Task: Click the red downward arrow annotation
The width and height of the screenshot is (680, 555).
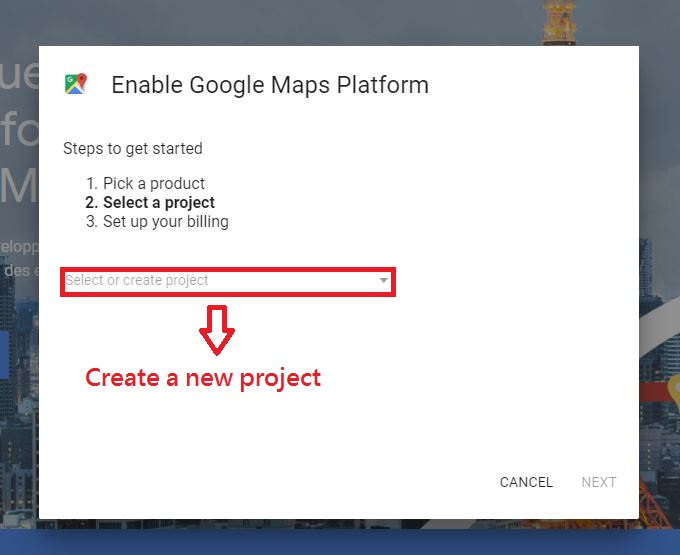Action: (217, 329)
